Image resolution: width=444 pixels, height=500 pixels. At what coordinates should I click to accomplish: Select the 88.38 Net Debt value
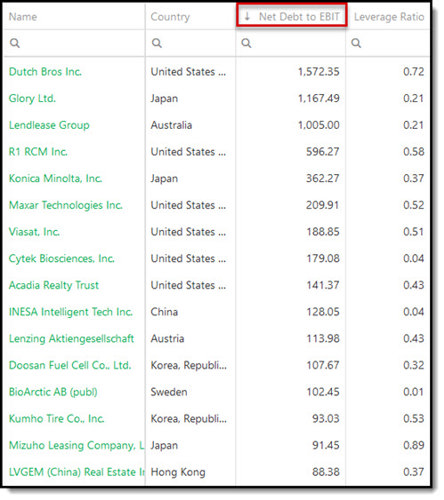[x=326, y=472]
